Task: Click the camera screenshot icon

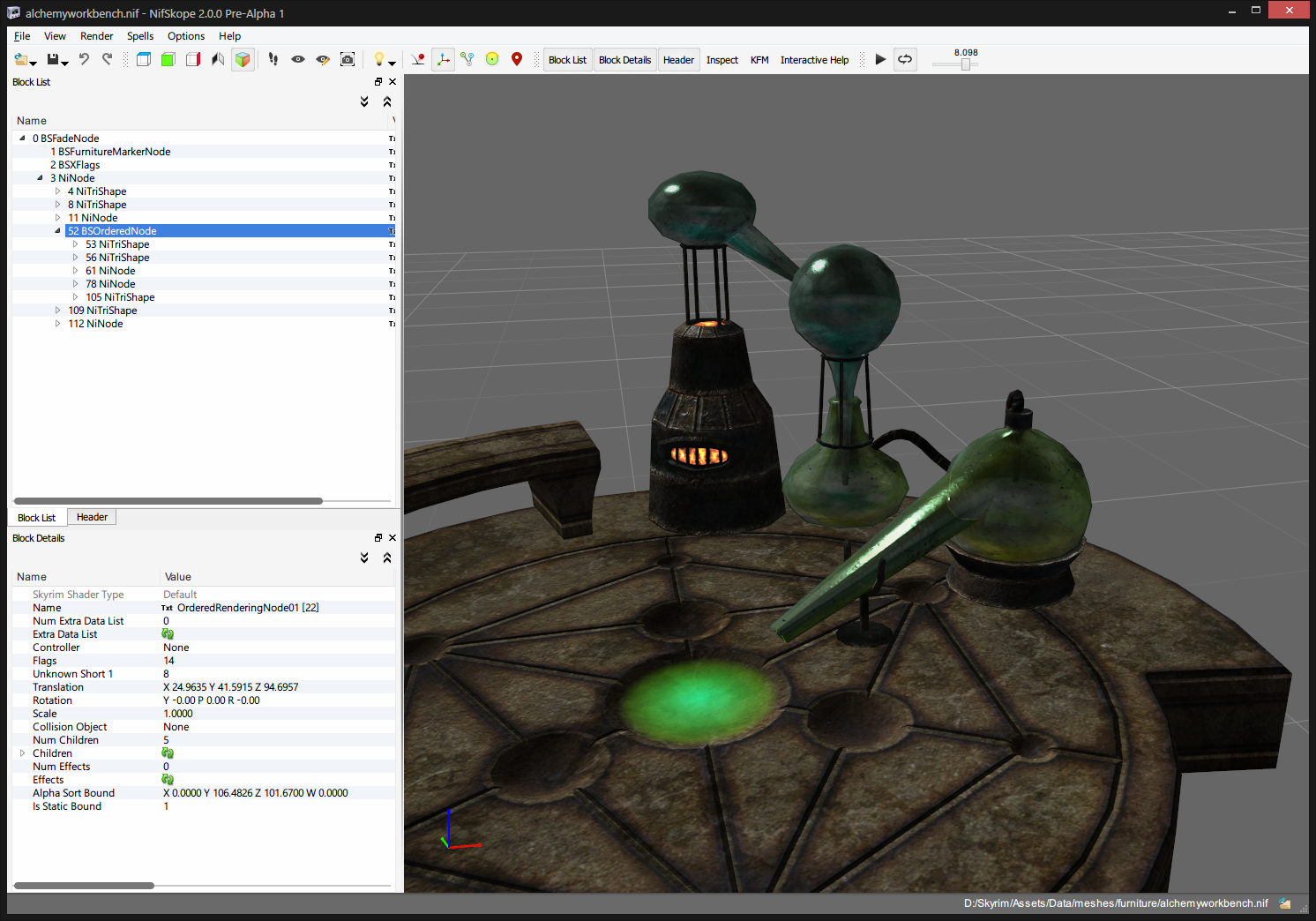Action: 348,59
